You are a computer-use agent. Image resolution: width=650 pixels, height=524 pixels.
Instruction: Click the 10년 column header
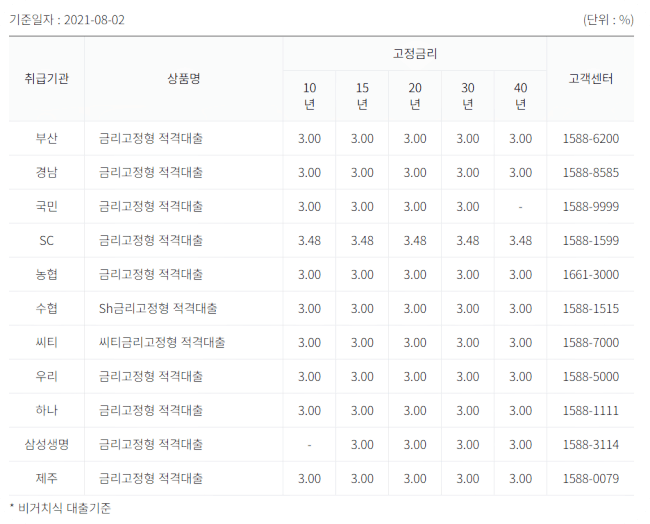(x=309, y=96)
